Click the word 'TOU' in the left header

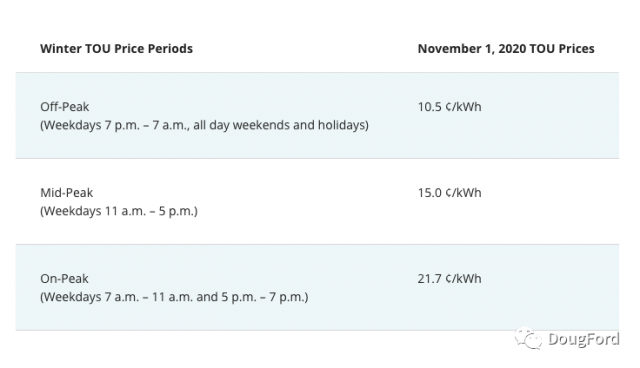click(x=98, y=49)
